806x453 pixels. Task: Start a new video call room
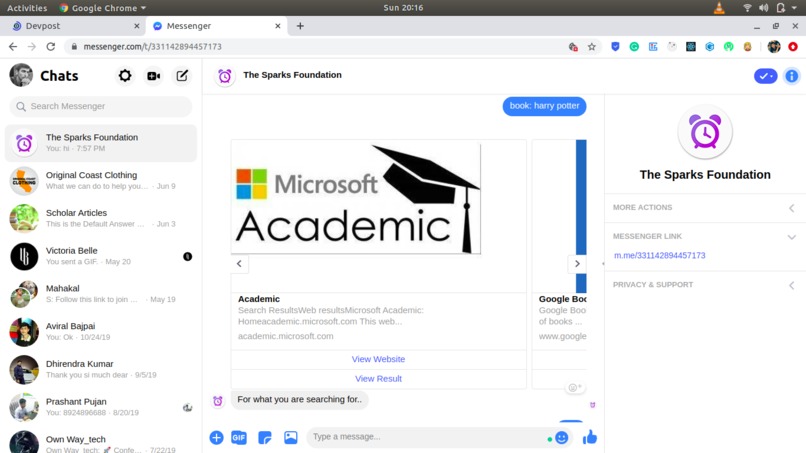tap(154, 76)
